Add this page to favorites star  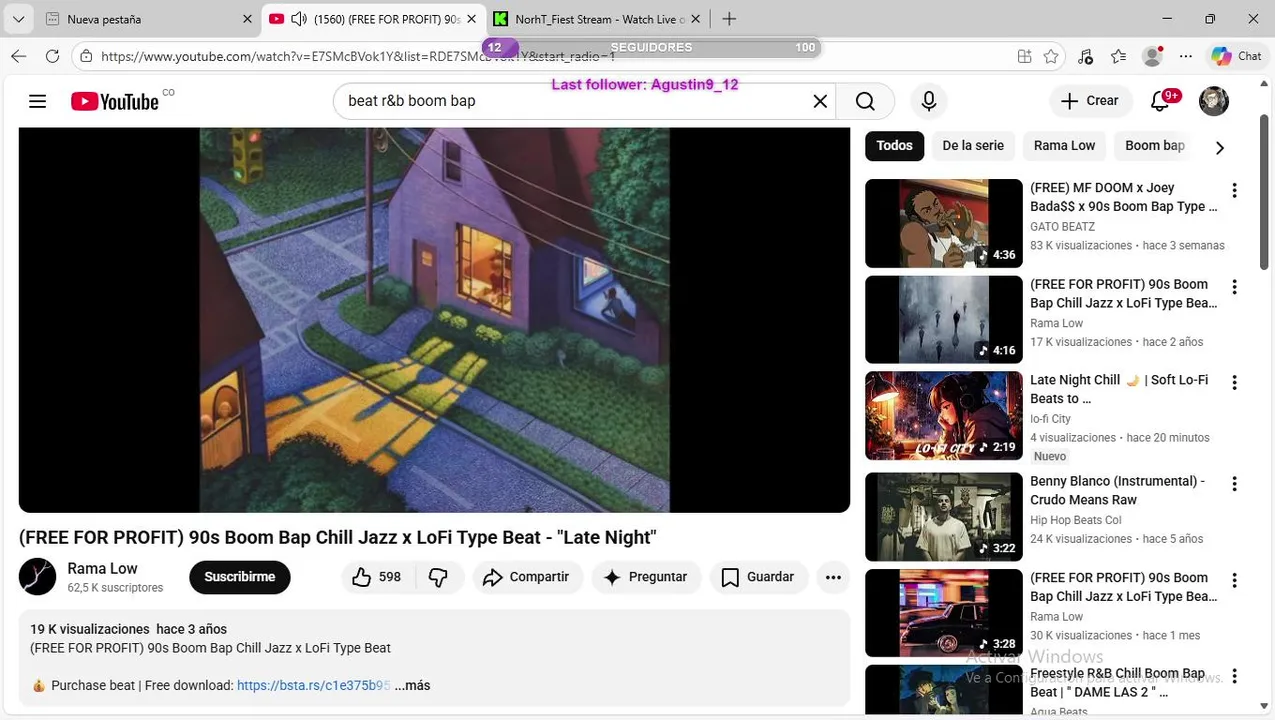pyautogui.click(x=1051, y=56)
